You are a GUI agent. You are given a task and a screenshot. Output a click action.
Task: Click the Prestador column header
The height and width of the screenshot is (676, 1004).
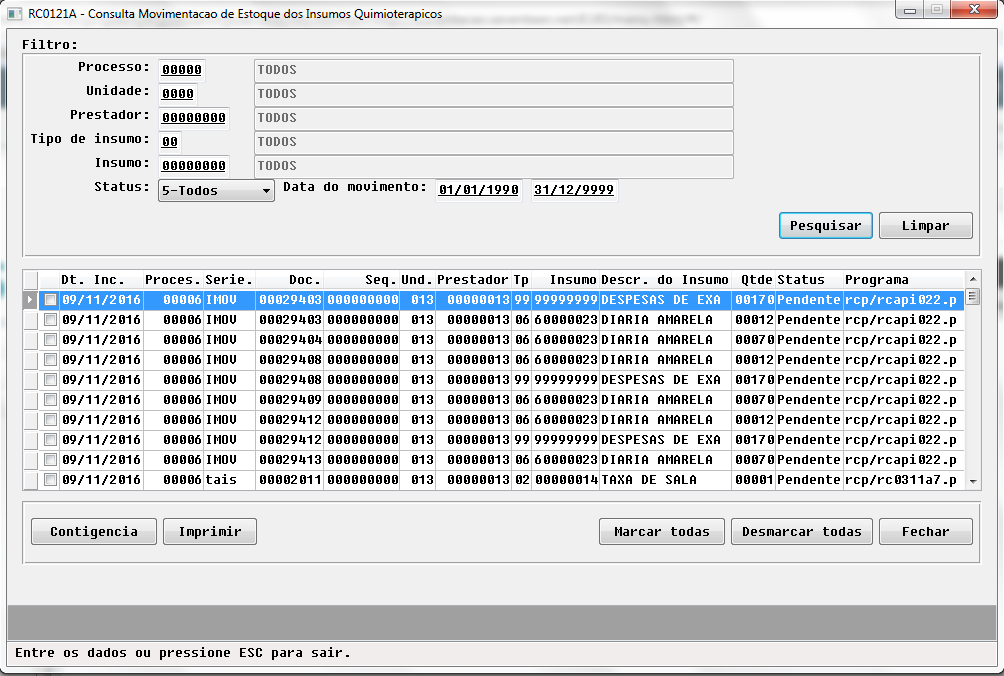click(473, 280)
